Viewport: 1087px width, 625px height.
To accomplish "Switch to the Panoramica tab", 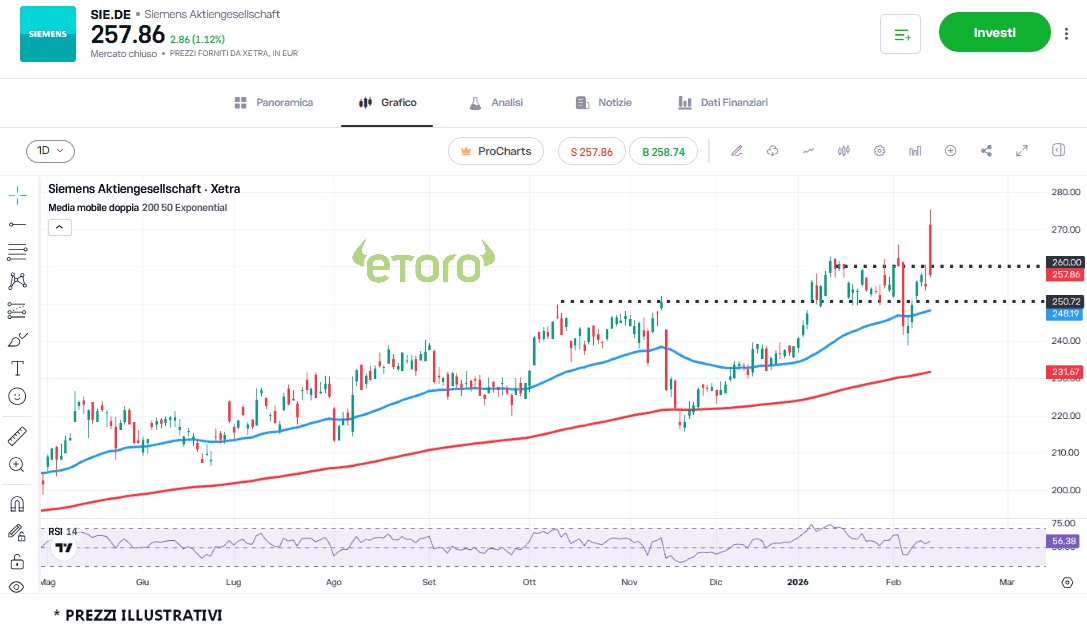I will click(x=273, y=102).
